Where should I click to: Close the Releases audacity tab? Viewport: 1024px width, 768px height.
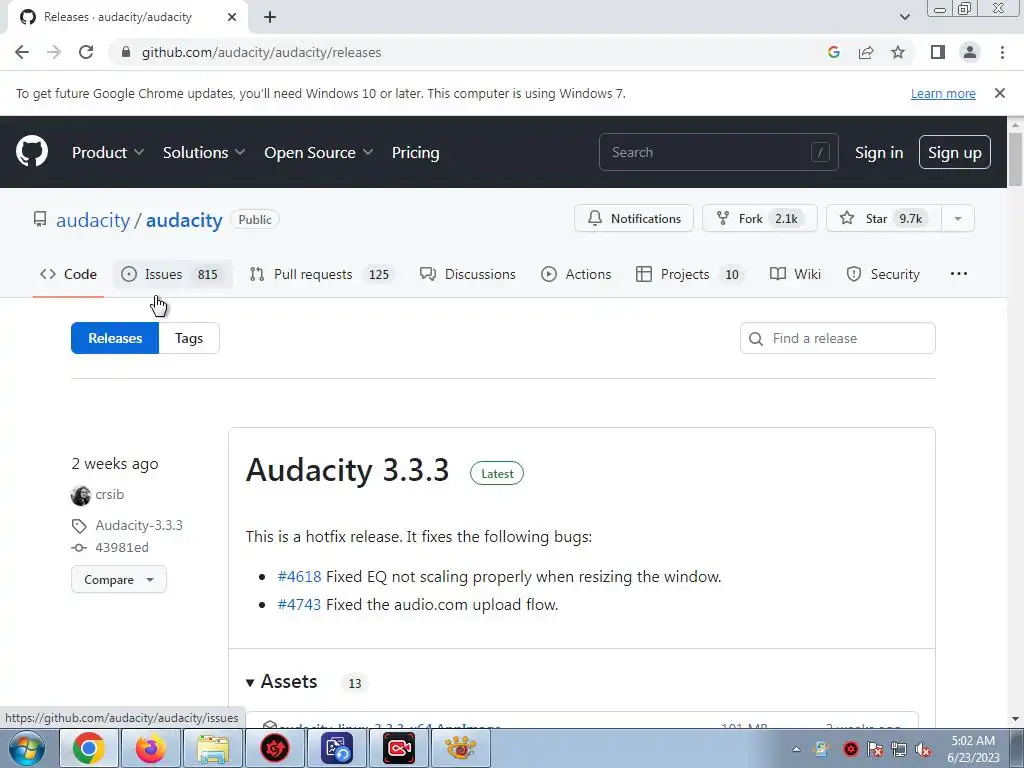tap(232, 17)
